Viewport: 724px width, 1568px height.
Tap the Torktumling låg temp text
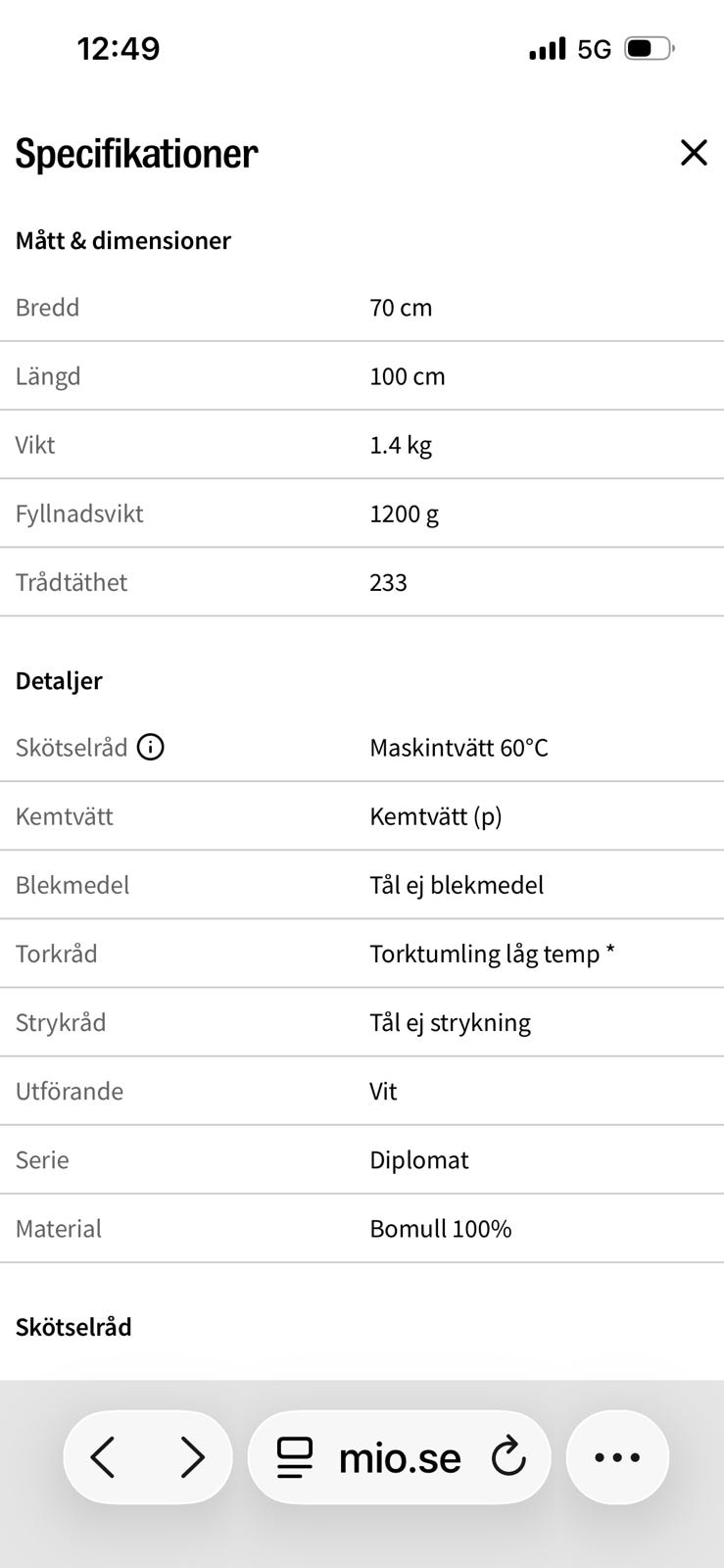click(x=484, y=954)
